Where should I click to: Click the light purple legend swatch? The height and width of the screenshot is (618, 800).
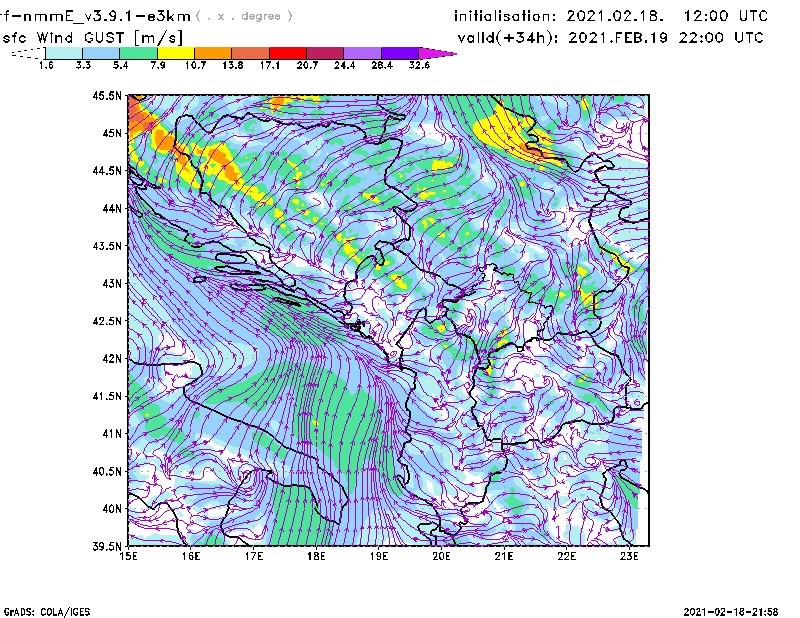(x=363, y=53)
